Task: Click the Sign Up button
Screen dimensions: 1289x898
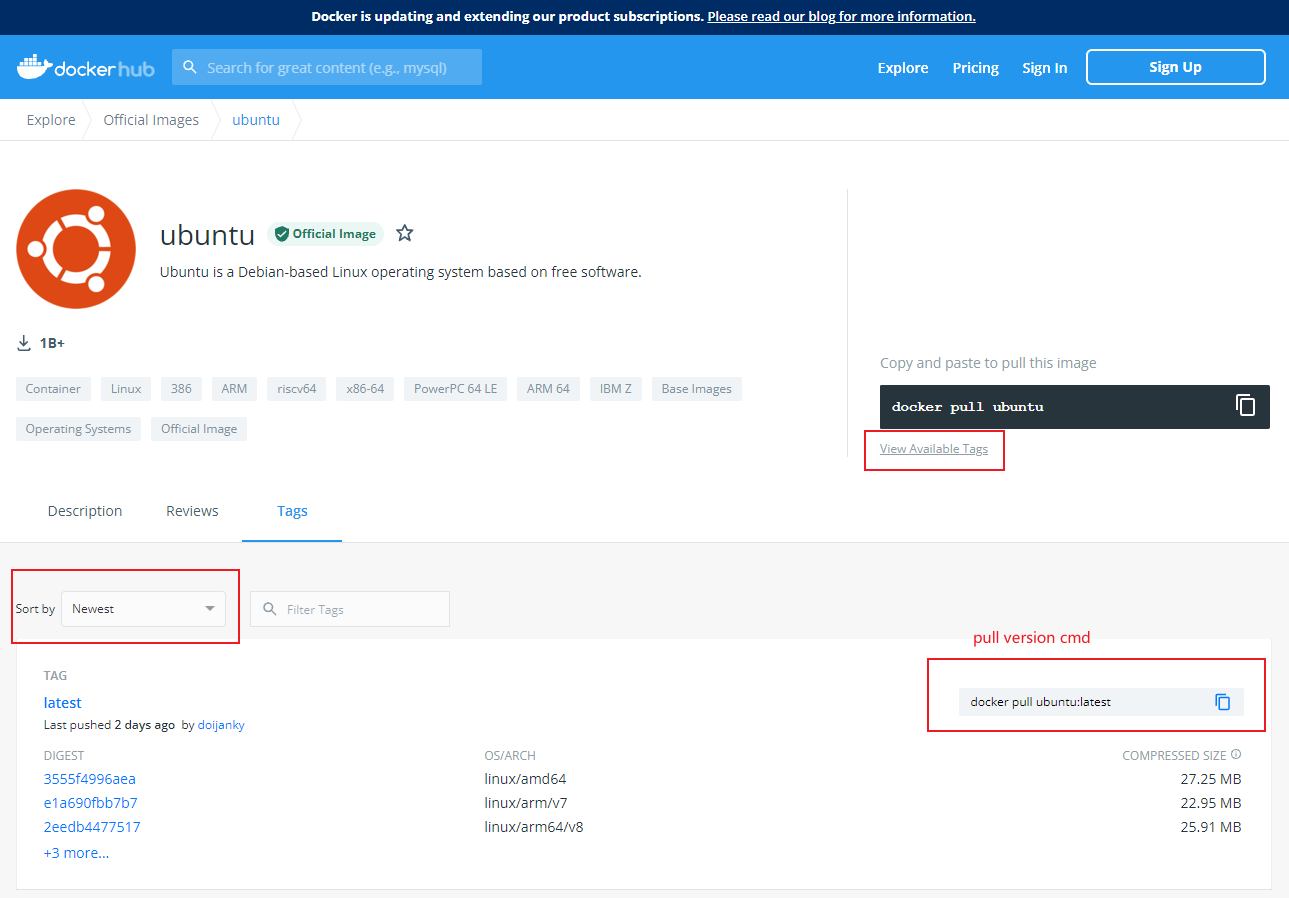Action: (x=1174, y=66)
